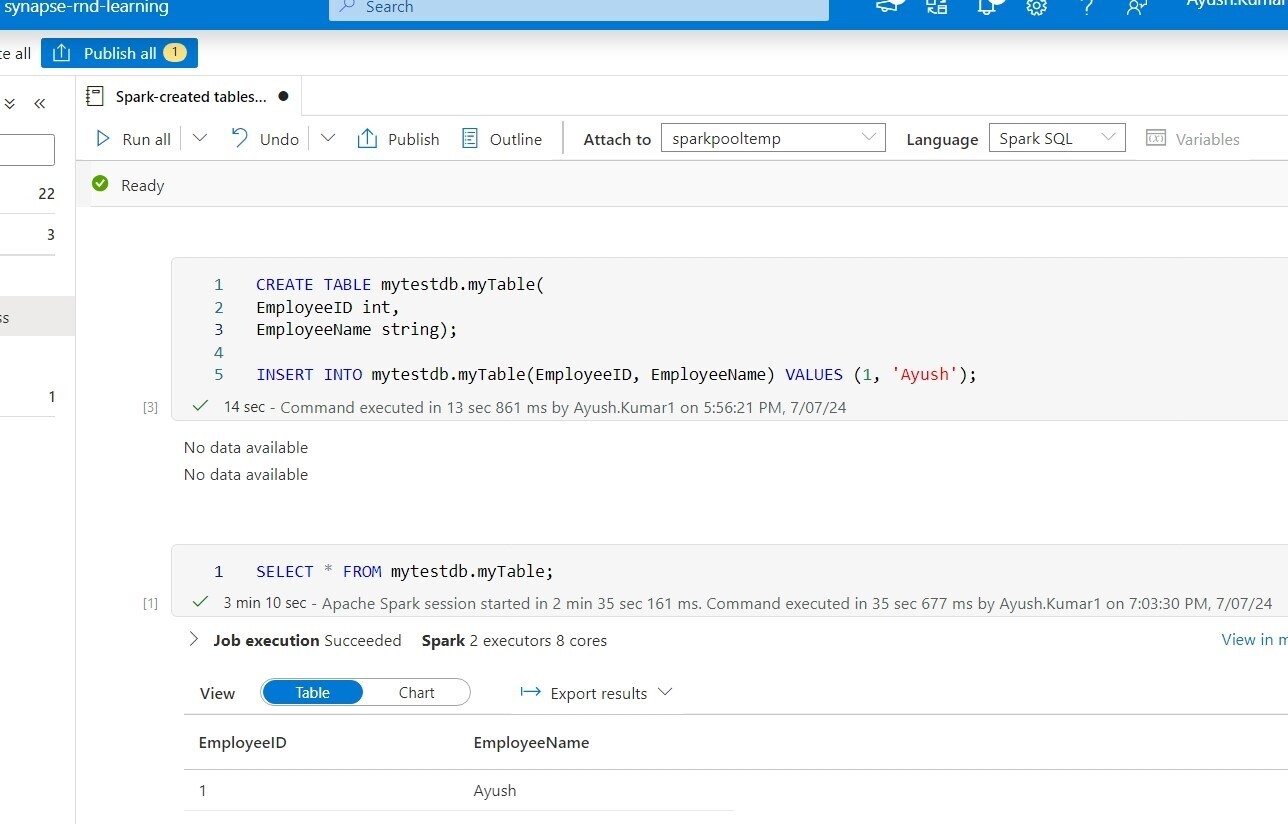Click the Publish all button
The image size is (1288, 824).
click(x=119, y=53)
